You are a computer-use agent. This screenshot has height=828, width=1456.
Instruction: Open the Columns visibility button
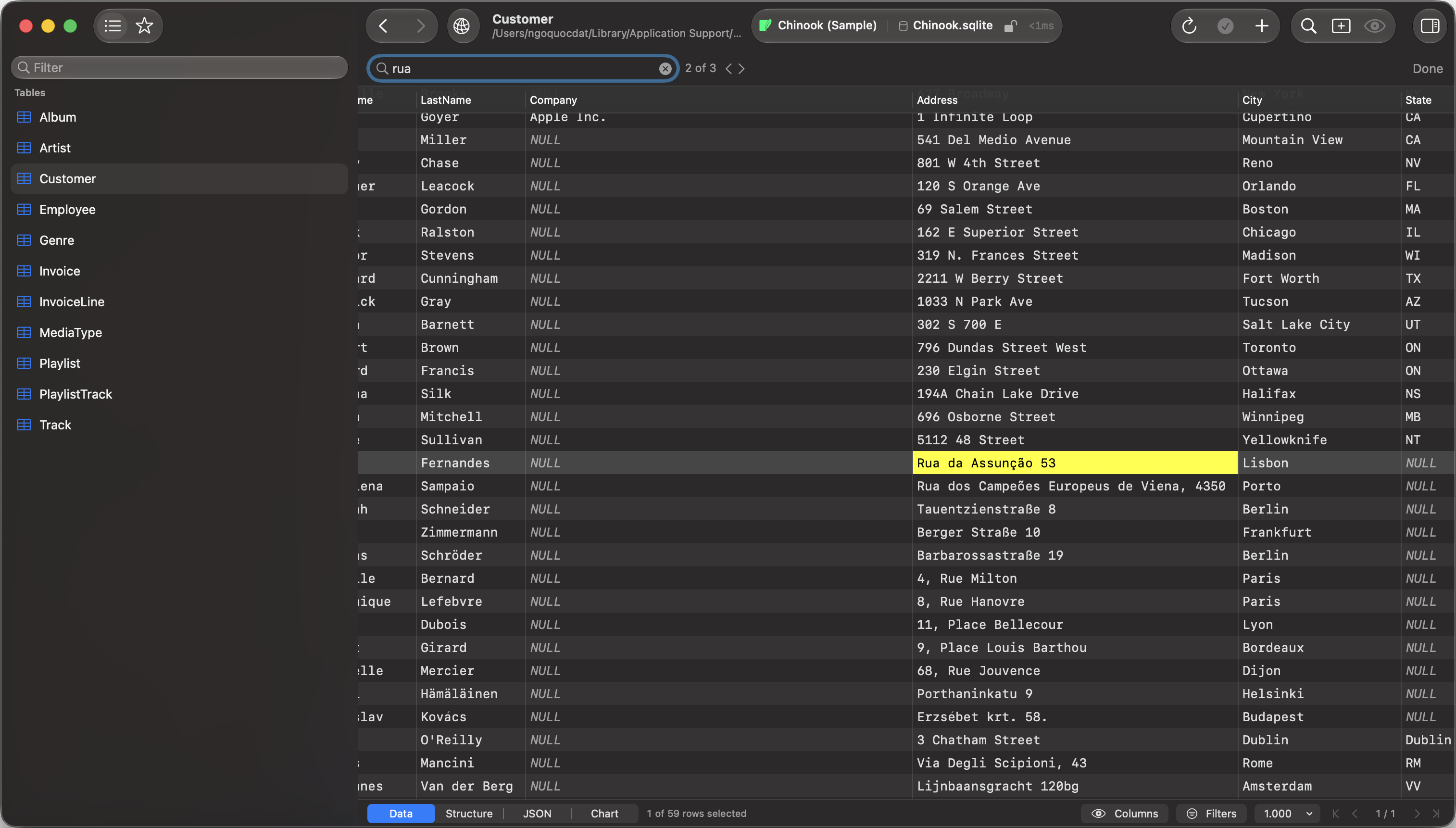1125,813
